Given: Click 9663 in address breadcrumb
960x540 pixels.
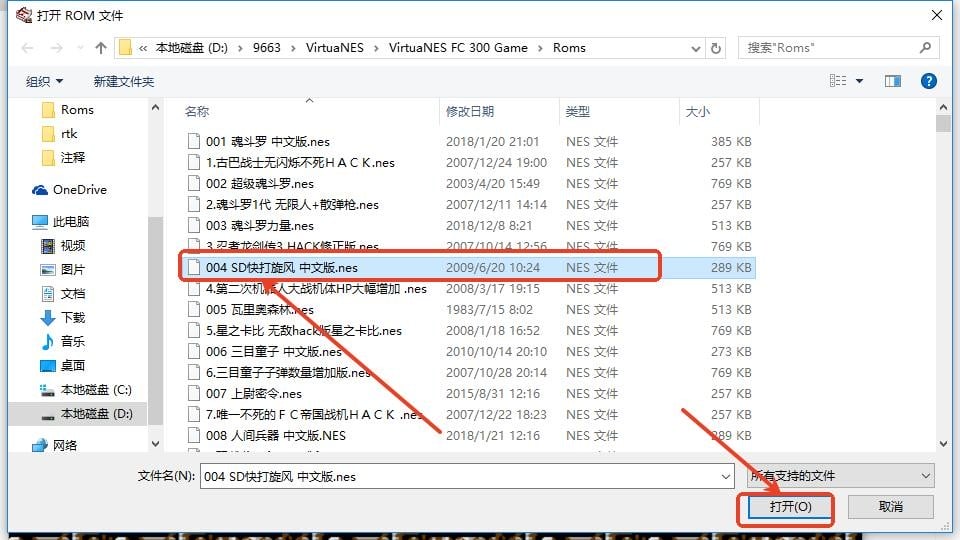Looking at the screenshot, I should (266, 48).
